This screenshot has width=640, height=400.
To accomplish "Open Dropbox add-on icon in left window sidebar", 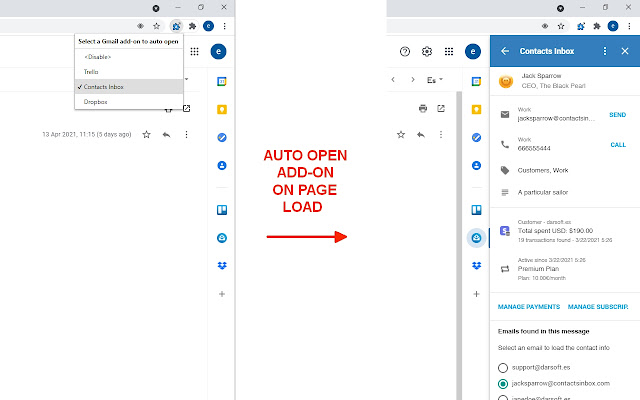I will pos(222,266).
